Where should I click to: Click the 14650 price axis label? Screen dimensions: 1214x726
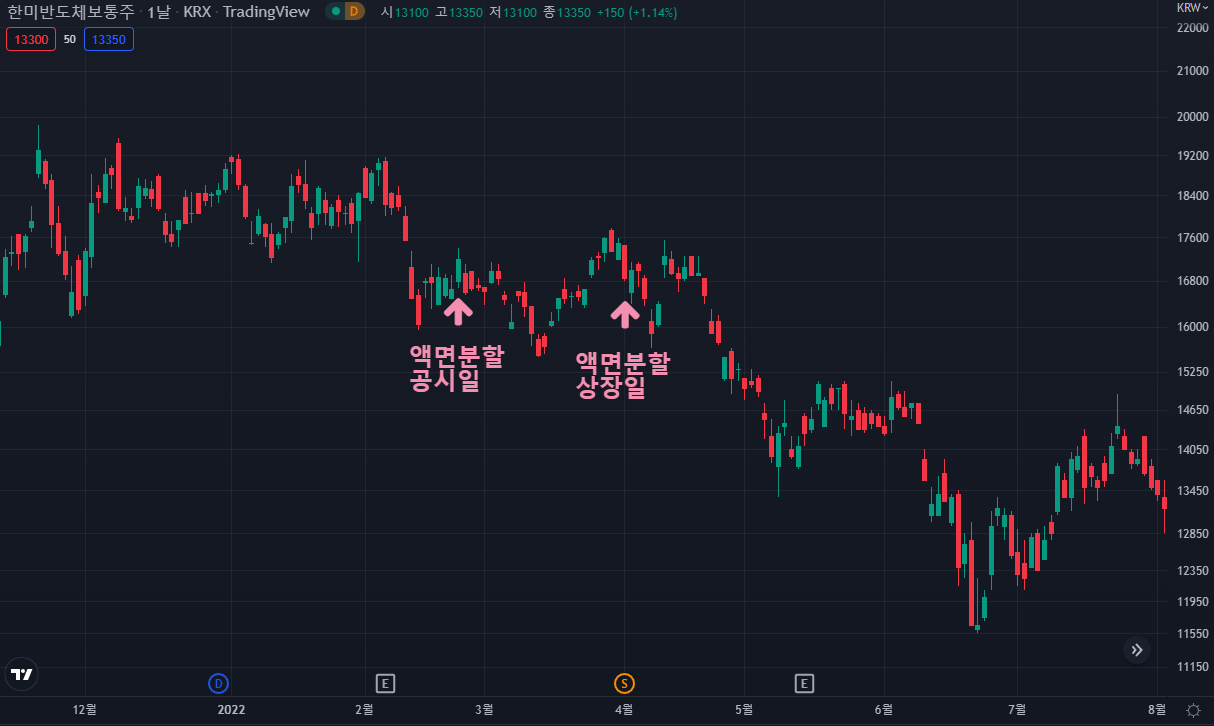pos(1192,410)
